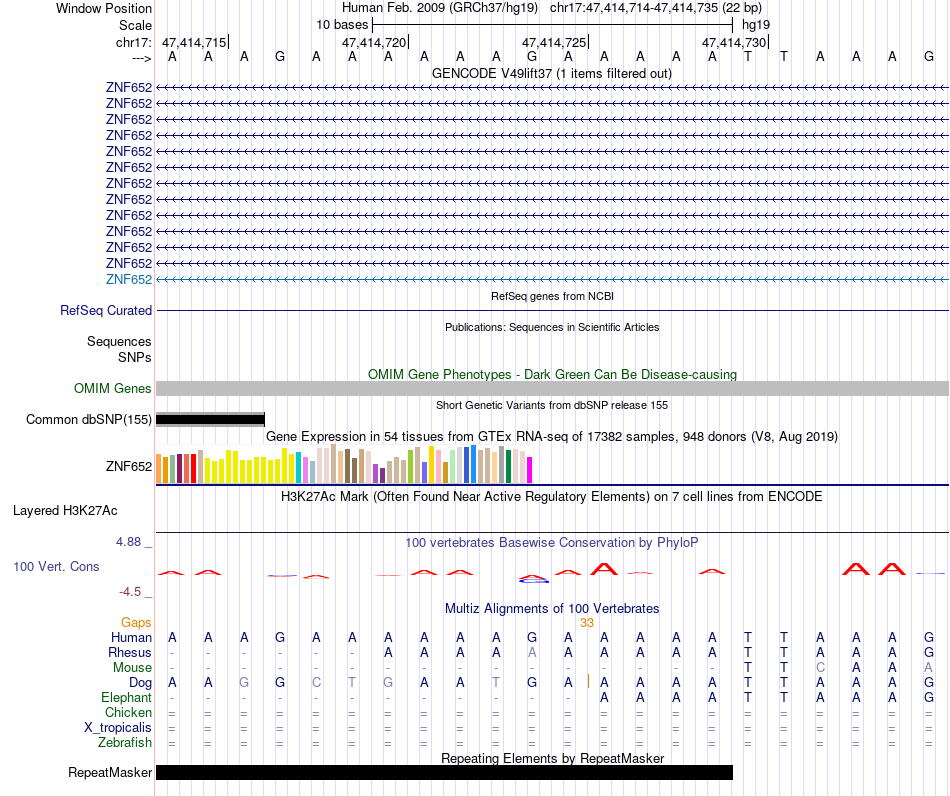This screenshot has width=950, height=796.
Task: Open 100 vertebrates Basewise Conservation by PhyloP title
Action: click(x=552, y=542)
